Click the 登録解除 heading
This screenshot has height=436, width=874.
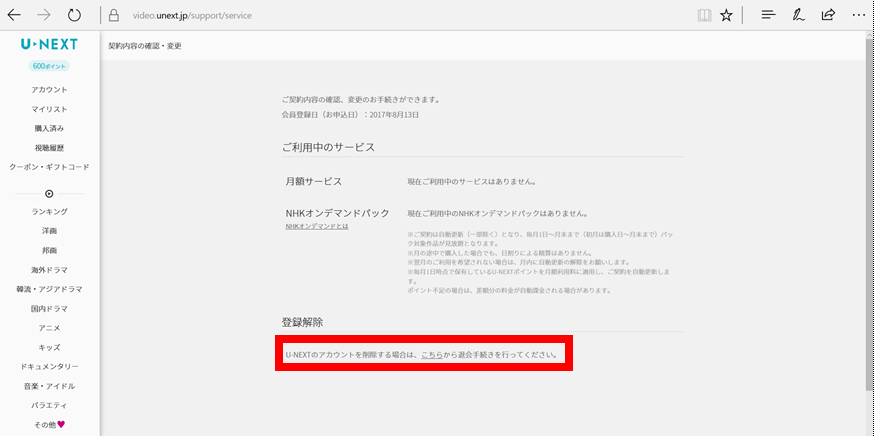302,322
